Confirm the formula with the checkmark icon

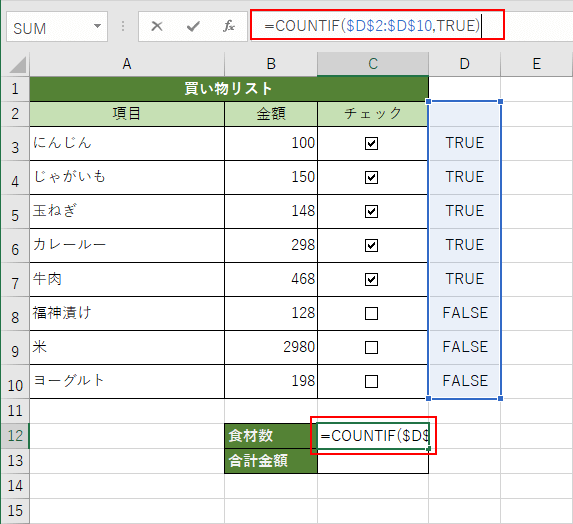tap(193, 26)
